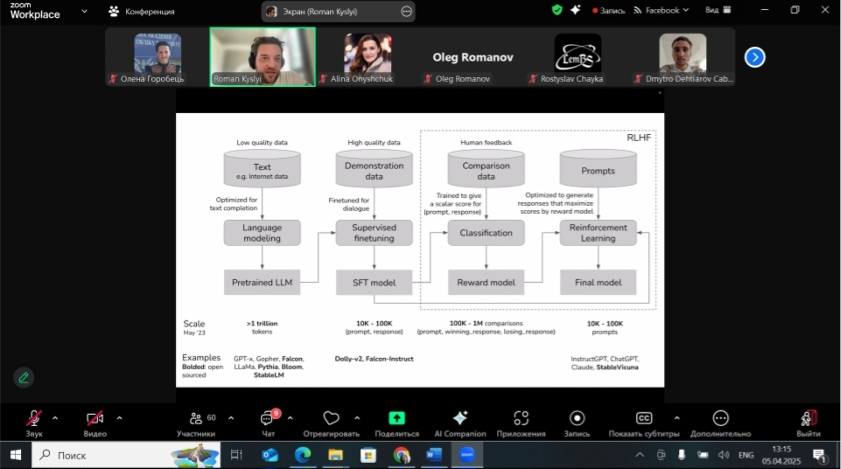Turn on the camera with the Видео button
Viewport: 841px width, 469px height.
(95, 419)
